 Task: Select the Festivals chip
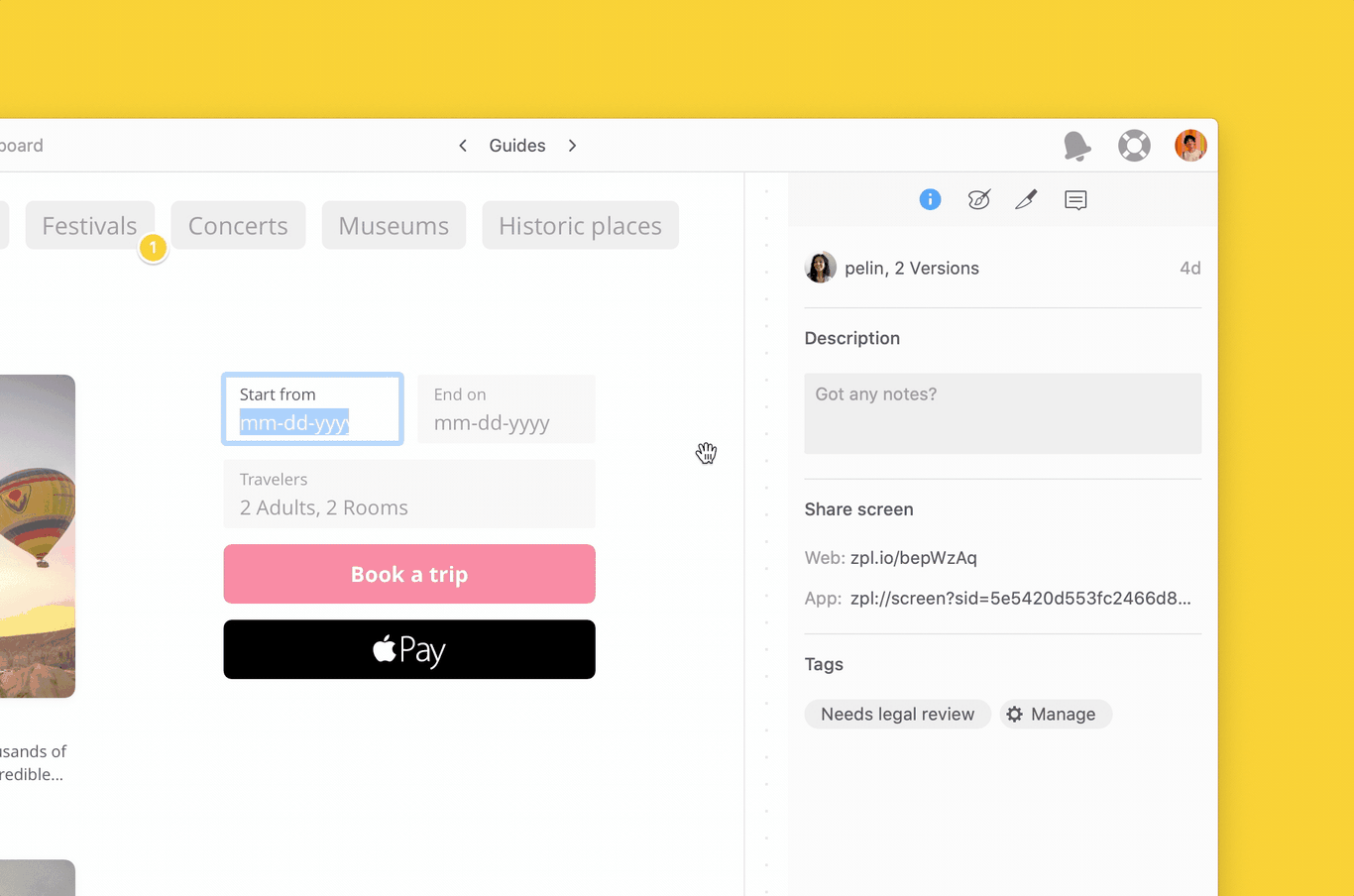pos(89,225)
